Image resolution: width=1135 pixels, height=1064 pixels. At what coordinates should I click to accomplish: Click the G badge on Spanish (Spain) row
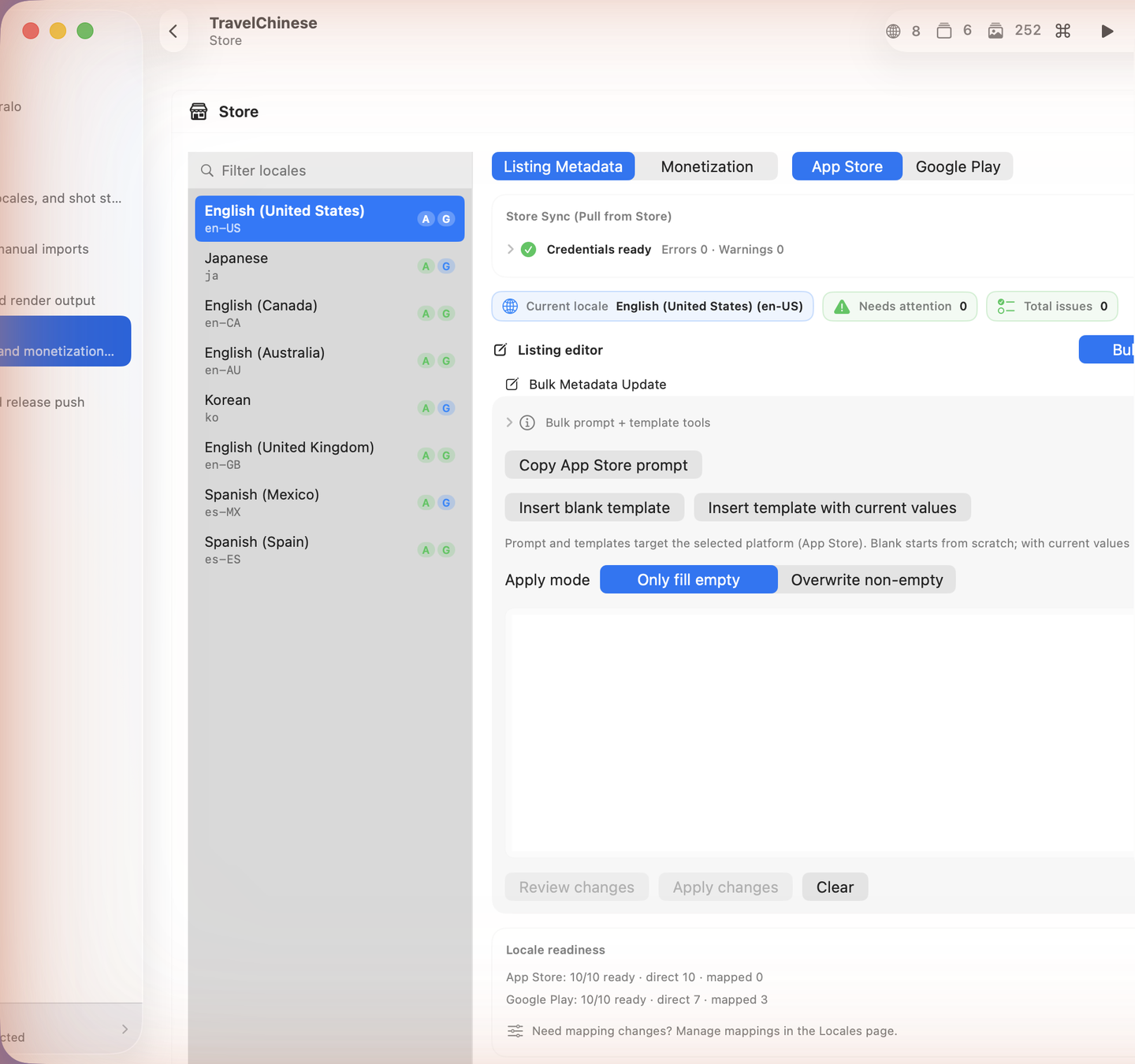tap(446, 550)
